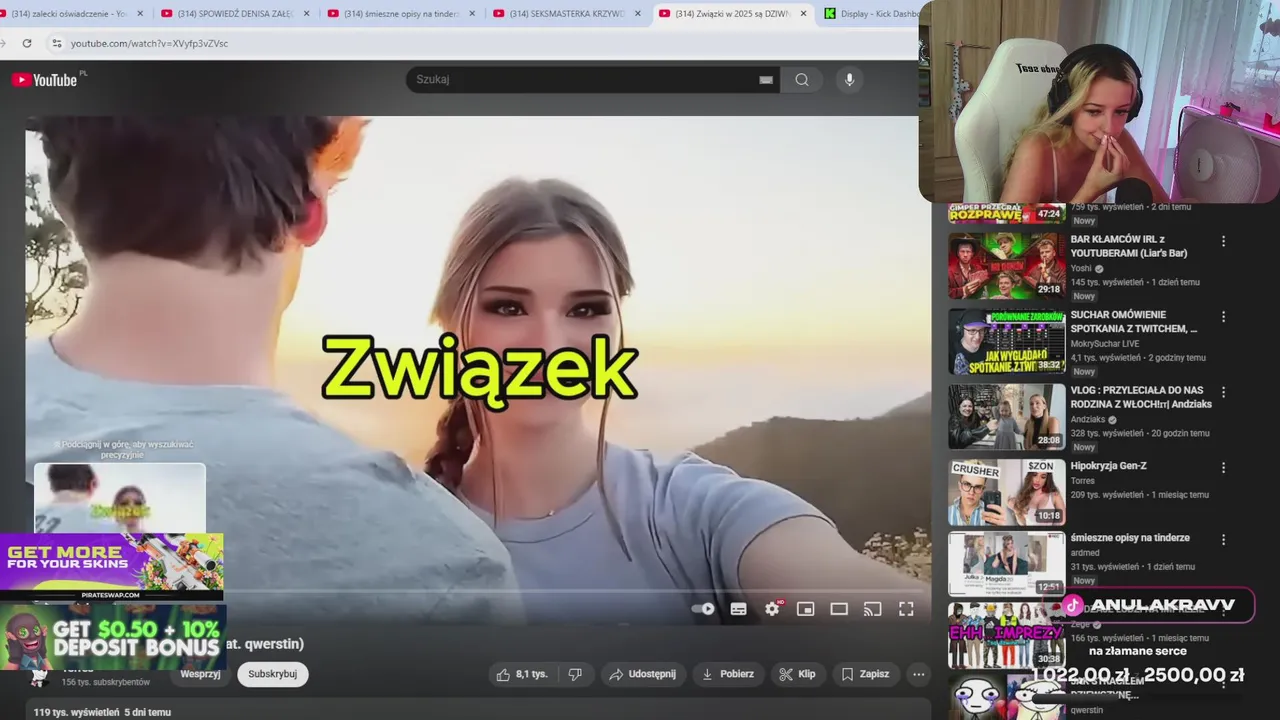
Task: Open more actions menu under video
Action: [918, 674]
